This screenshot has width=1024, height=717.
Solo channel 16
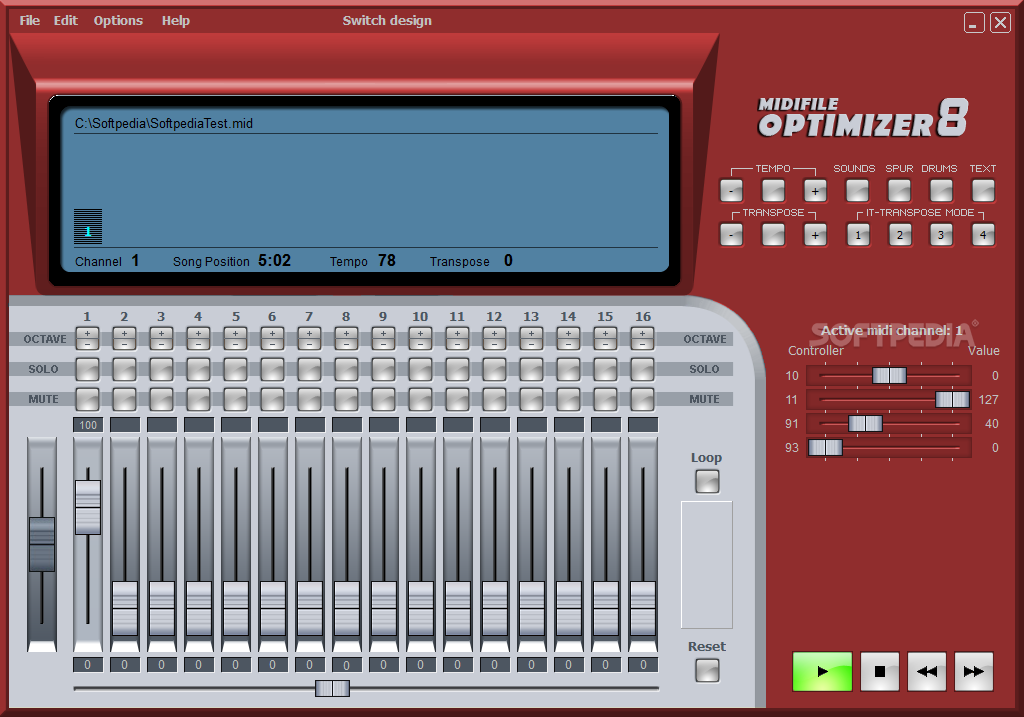pos(643,369)
